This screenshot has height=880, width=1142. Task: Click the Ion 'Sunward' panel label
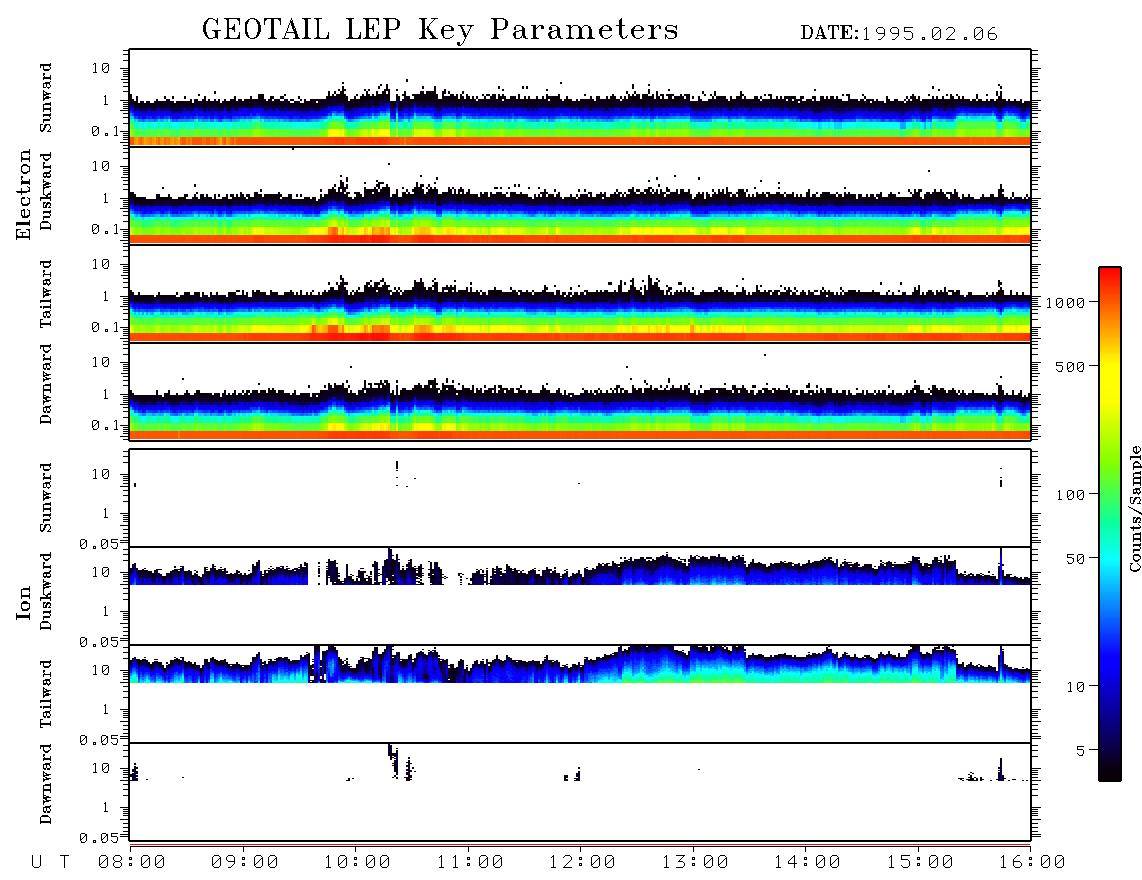tap(46, 498)
